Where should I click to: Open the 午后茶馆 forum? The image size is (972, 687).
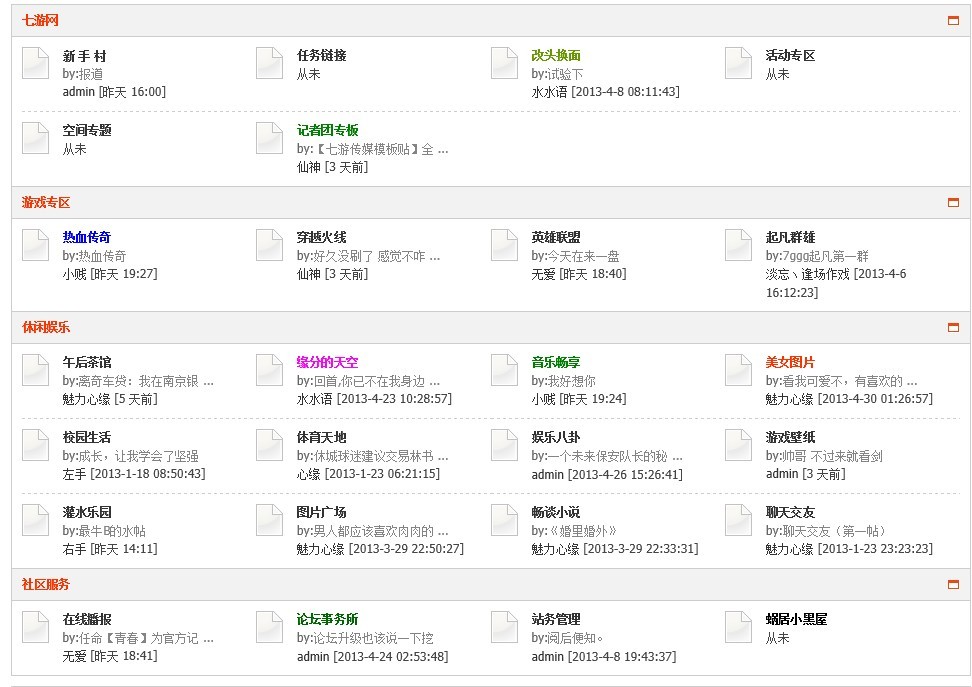pyautogui.click(x=87, y=362)
